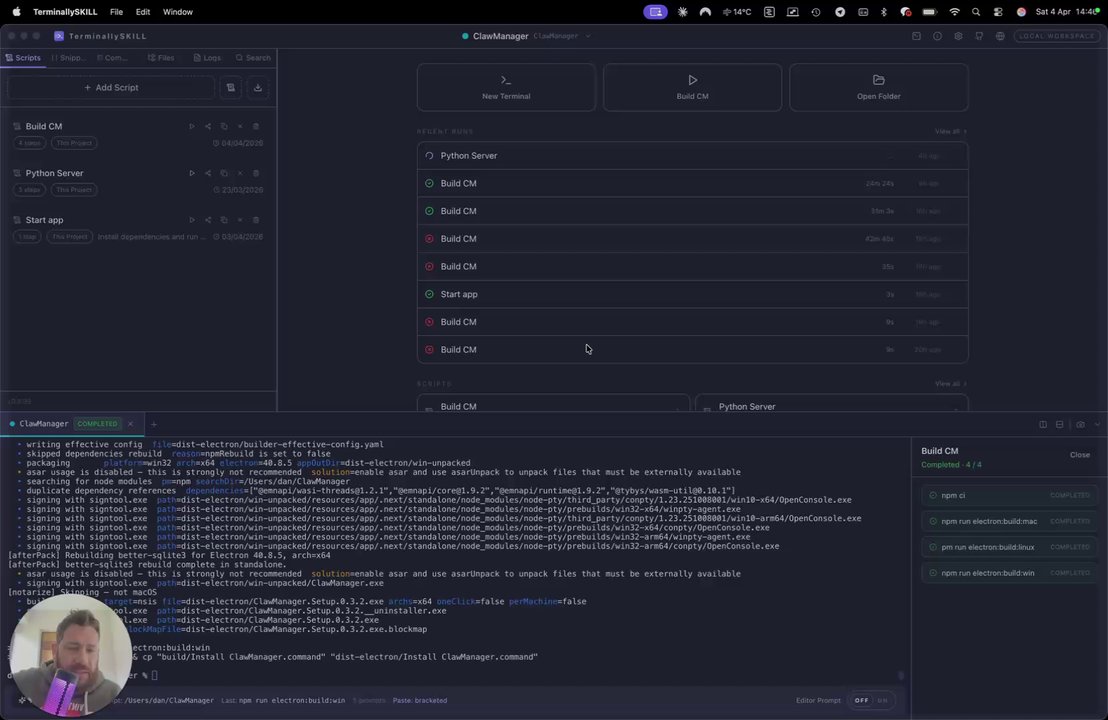1108x720 pixels.
Task: Select the Python Server row in Recent Runs
Action: pyautogui.click(x=692, y=155)
